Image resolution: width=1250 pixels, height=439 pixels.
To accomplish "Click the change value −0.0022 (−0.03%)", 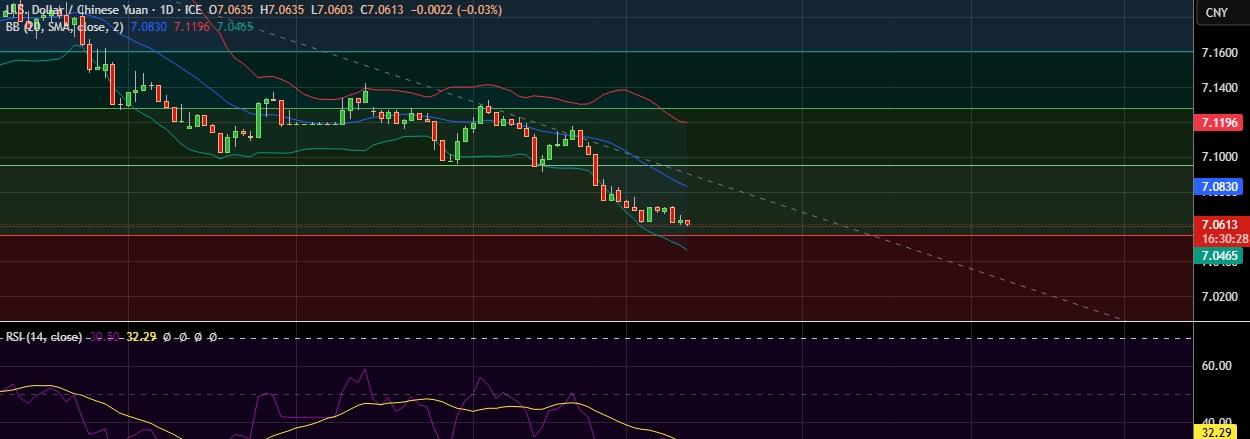I will tap(456, 9).
